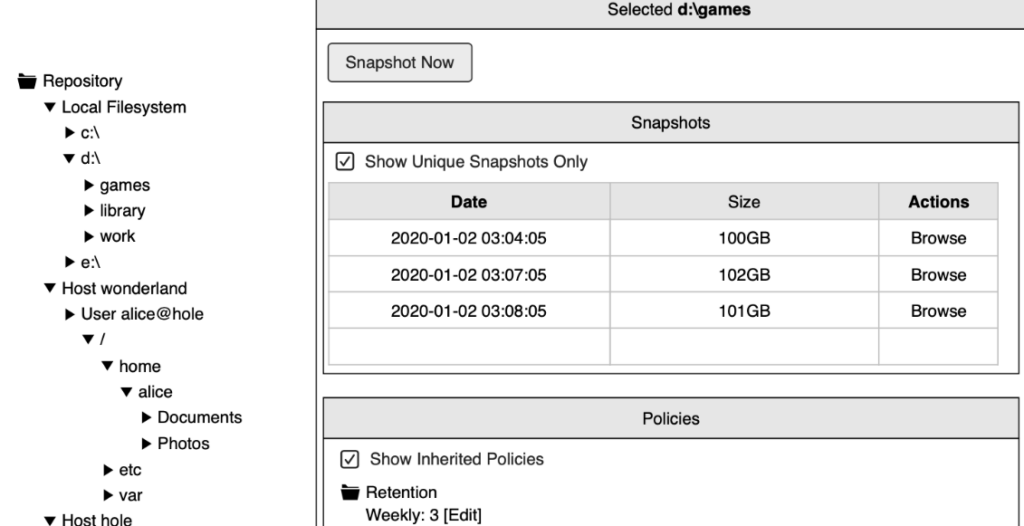Select User alice@hole tree item

(x=142, y=314)
